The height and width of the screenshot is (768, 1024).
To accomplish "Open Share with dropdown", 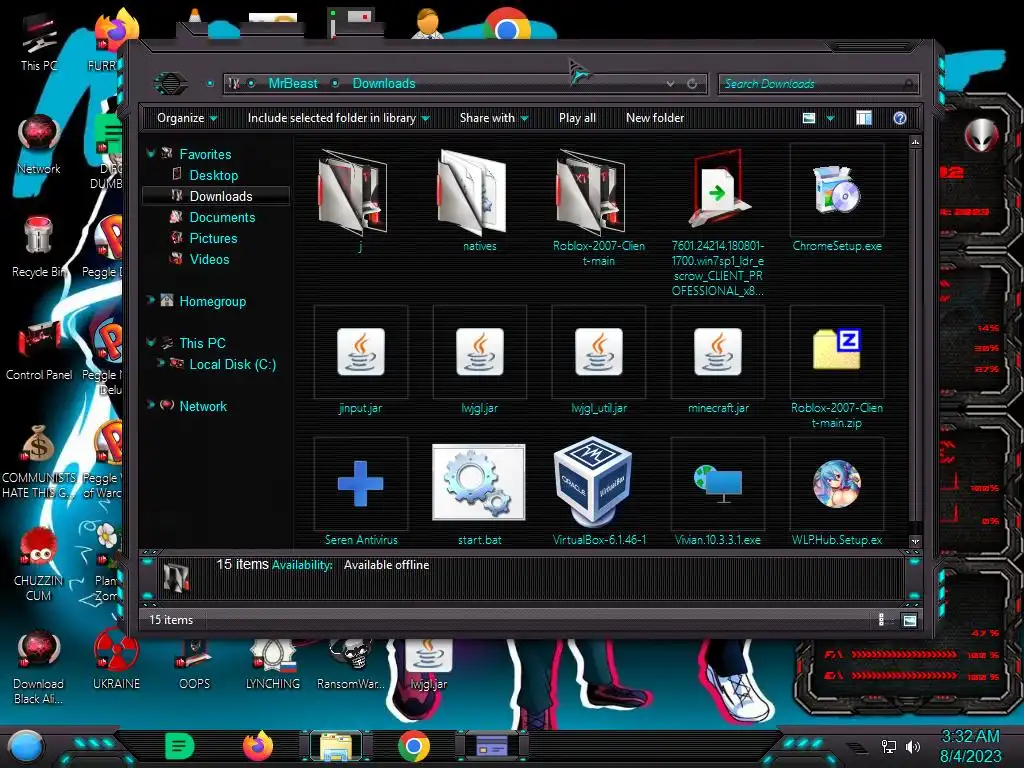I will click(494, 118).
